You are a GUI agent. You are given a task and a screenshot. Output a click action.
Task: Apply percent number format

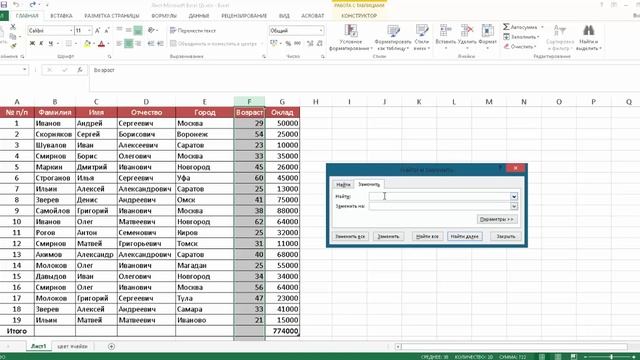pyautogui.click(x=288, y=43)
